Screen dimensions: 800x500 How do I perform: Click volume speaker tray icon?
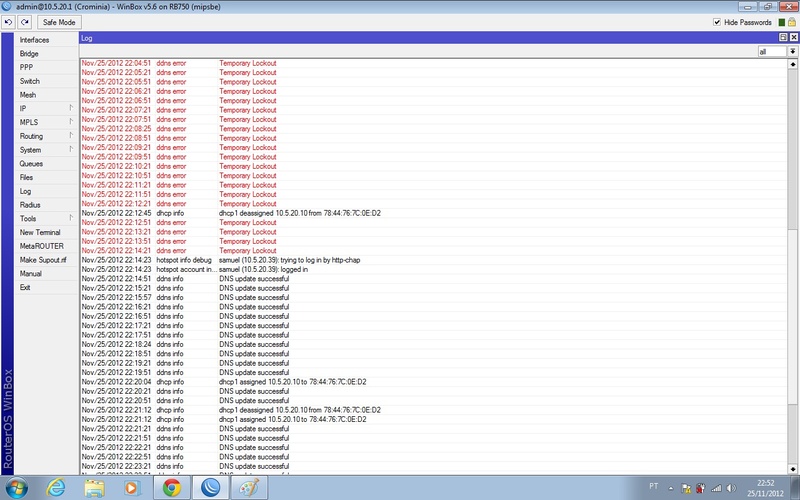[x=731, y=488]
